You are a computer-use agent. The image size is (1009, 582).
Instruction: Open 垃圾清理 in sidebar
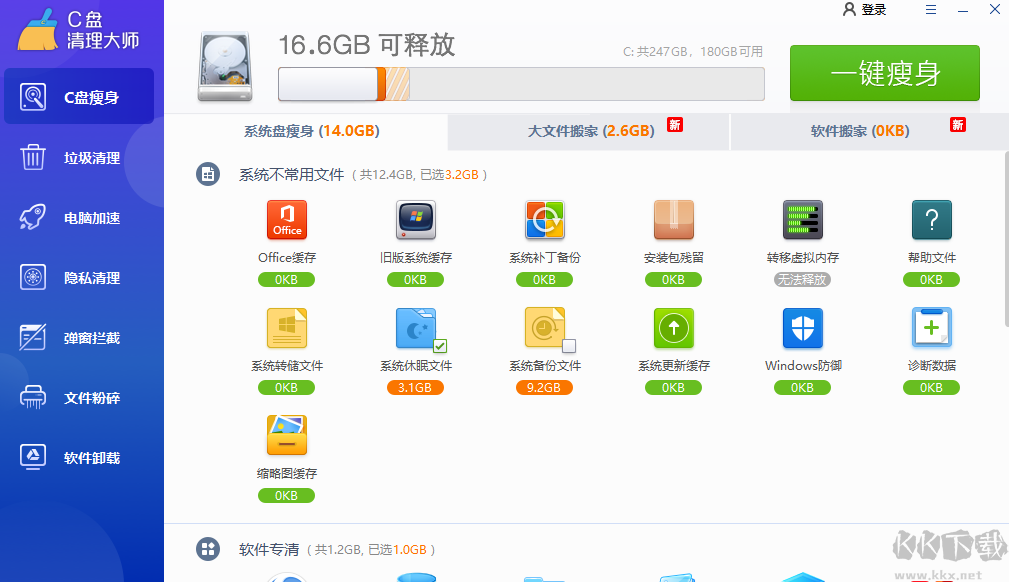coord(79,158)
